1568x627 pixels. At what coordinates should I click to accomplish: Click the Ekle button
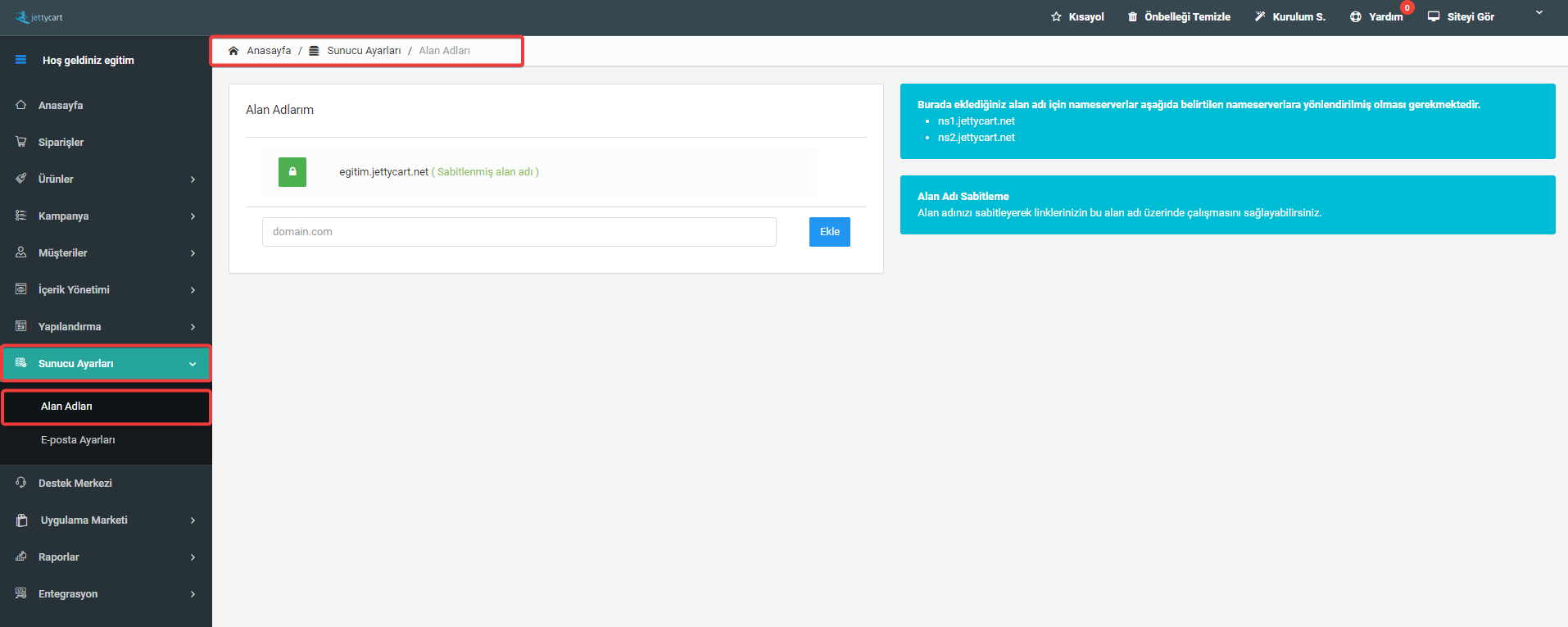pyautogui.click(x=830, y=232)
